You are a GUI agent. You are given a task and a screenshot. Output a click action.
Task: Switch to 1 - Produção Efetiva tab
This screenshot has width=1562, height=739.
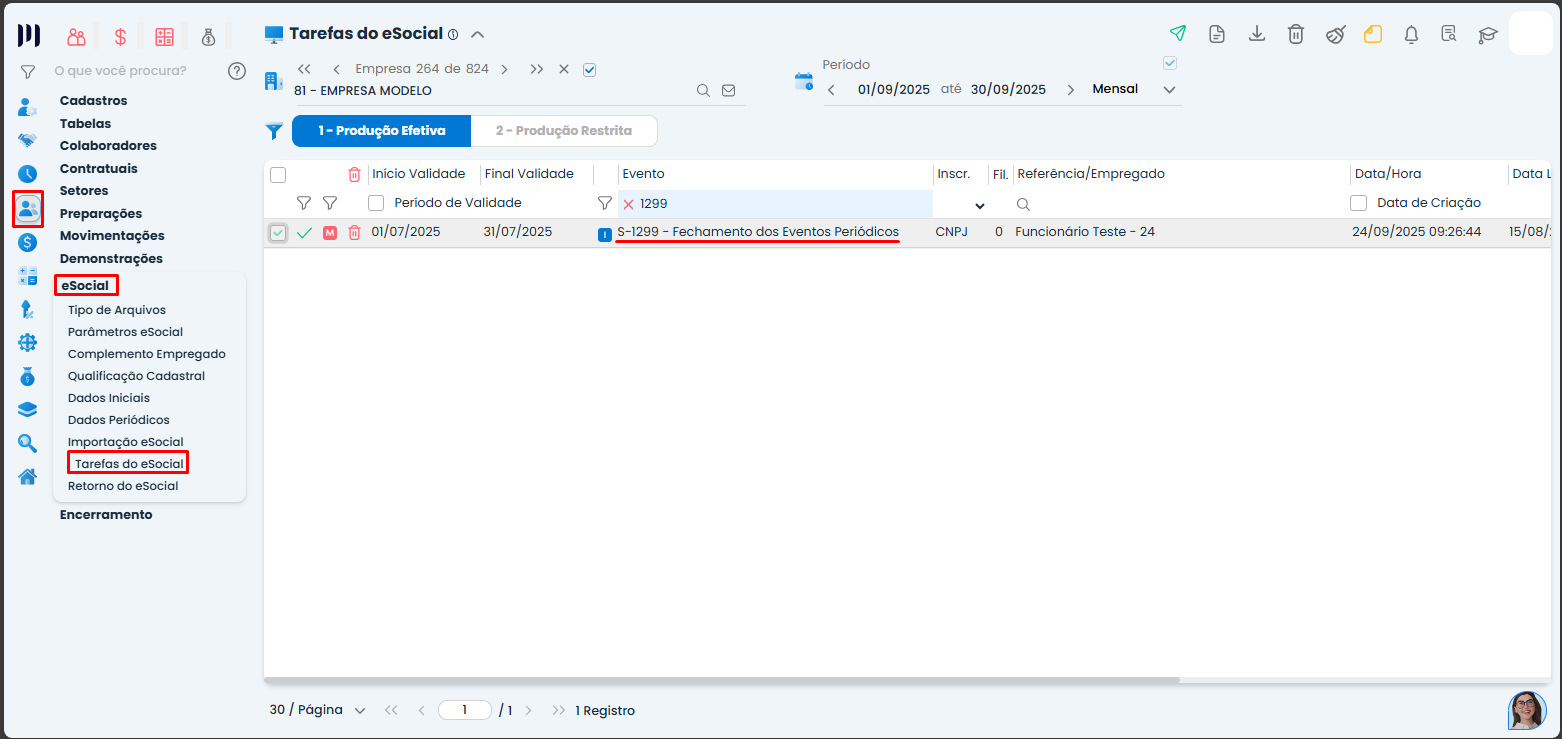[x=381, y=131]
